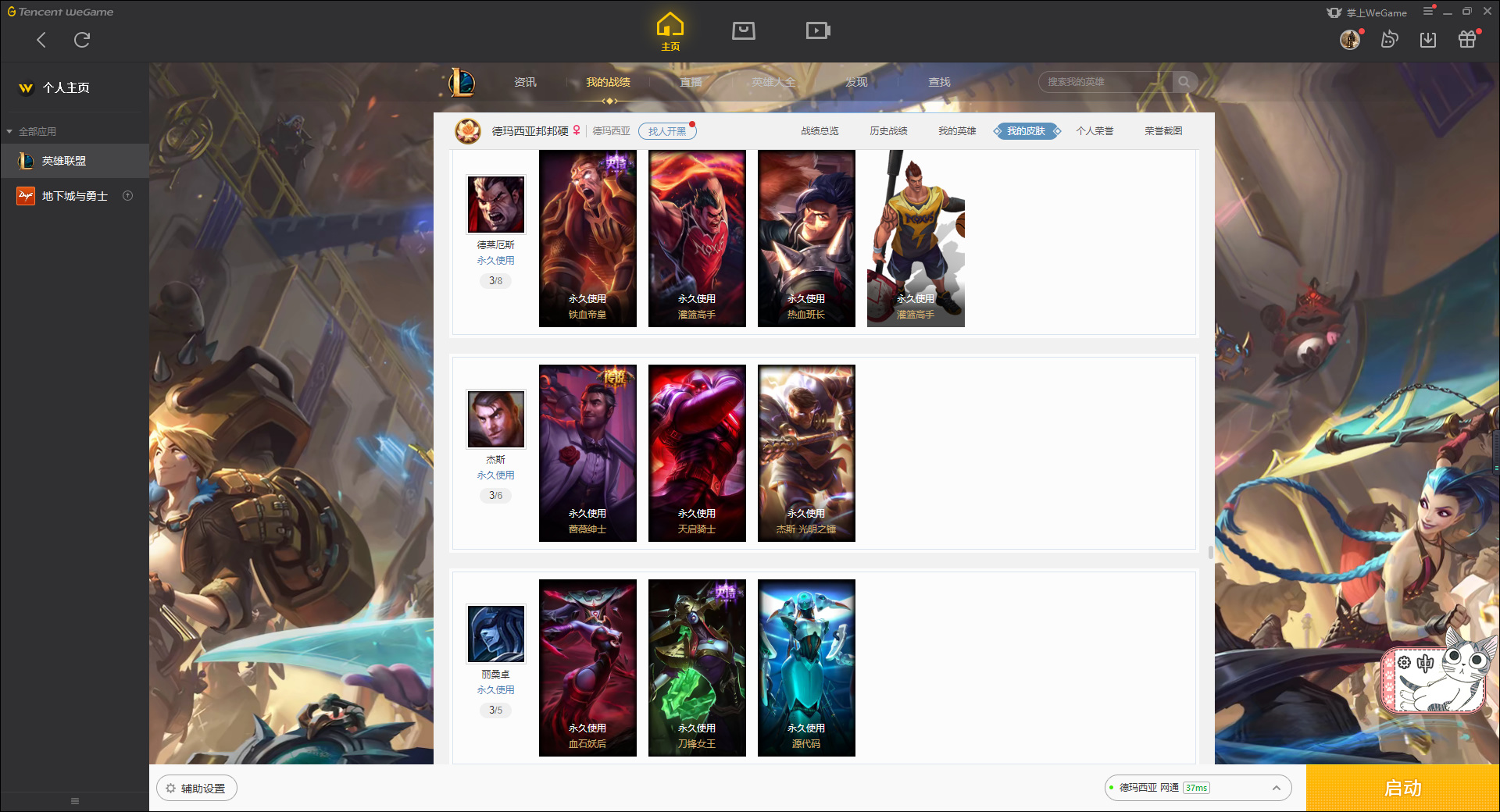Open the 我的皮肤 sub-tab
Image resolution: width=1500 pixels, height=812 pixels.
[x=1027, y=131]
